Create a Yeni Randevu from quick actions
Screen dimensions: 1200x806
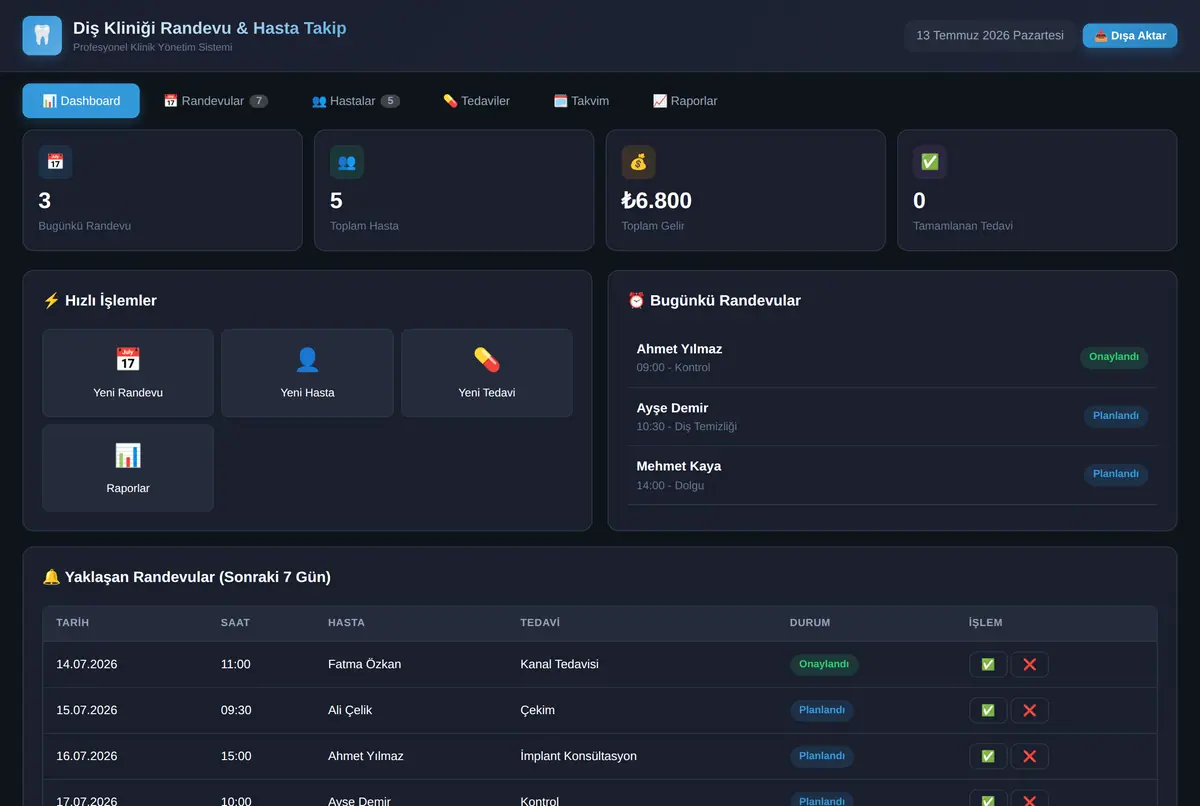(x=128, y=373)
